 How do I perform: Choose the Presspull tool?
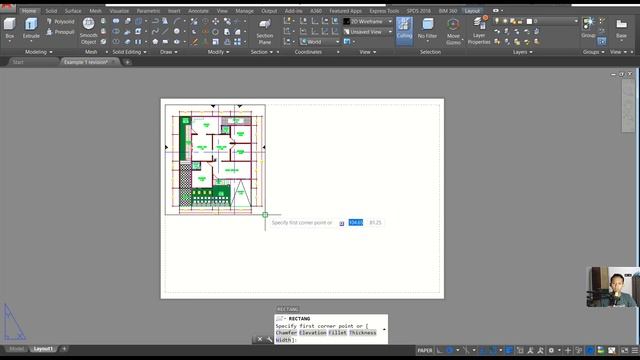pyautogui.click(x=60, y=32)
